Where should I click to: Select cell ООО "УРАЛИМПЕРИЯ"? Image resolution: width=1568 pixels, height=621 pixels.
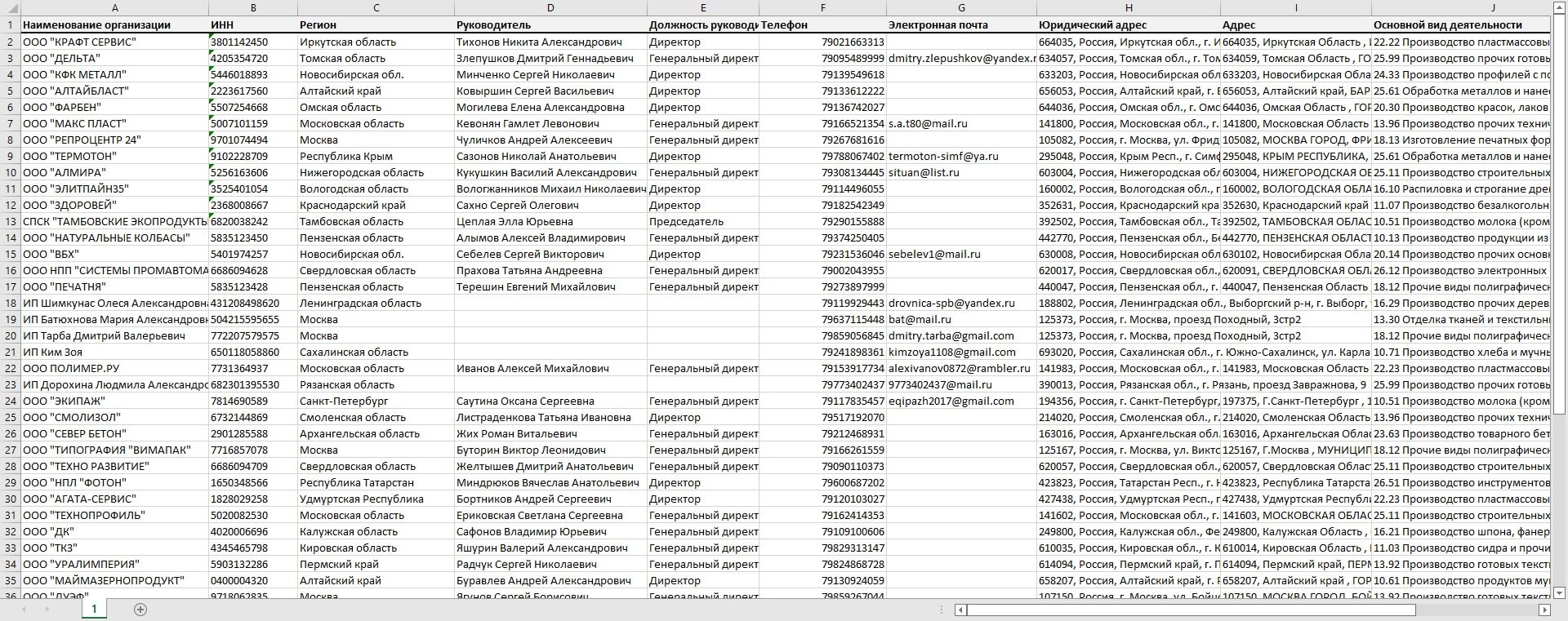114,564
